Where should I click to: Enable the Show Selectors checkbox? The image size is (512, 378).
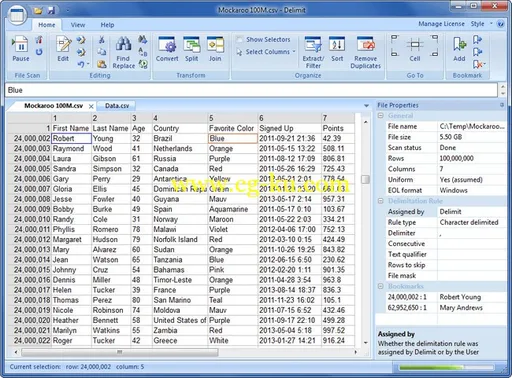tap(239, 40)
